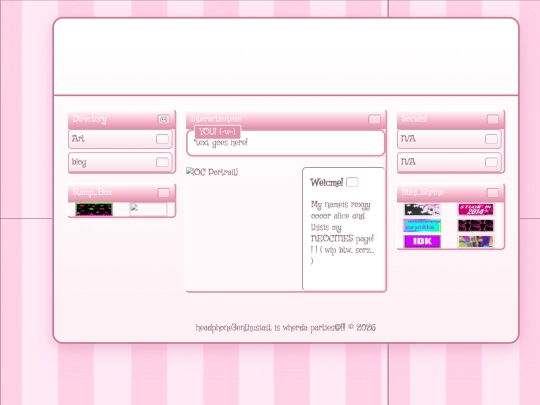
Task: Click the smiley icon in Directory header
Action: [x=164, y=119]
